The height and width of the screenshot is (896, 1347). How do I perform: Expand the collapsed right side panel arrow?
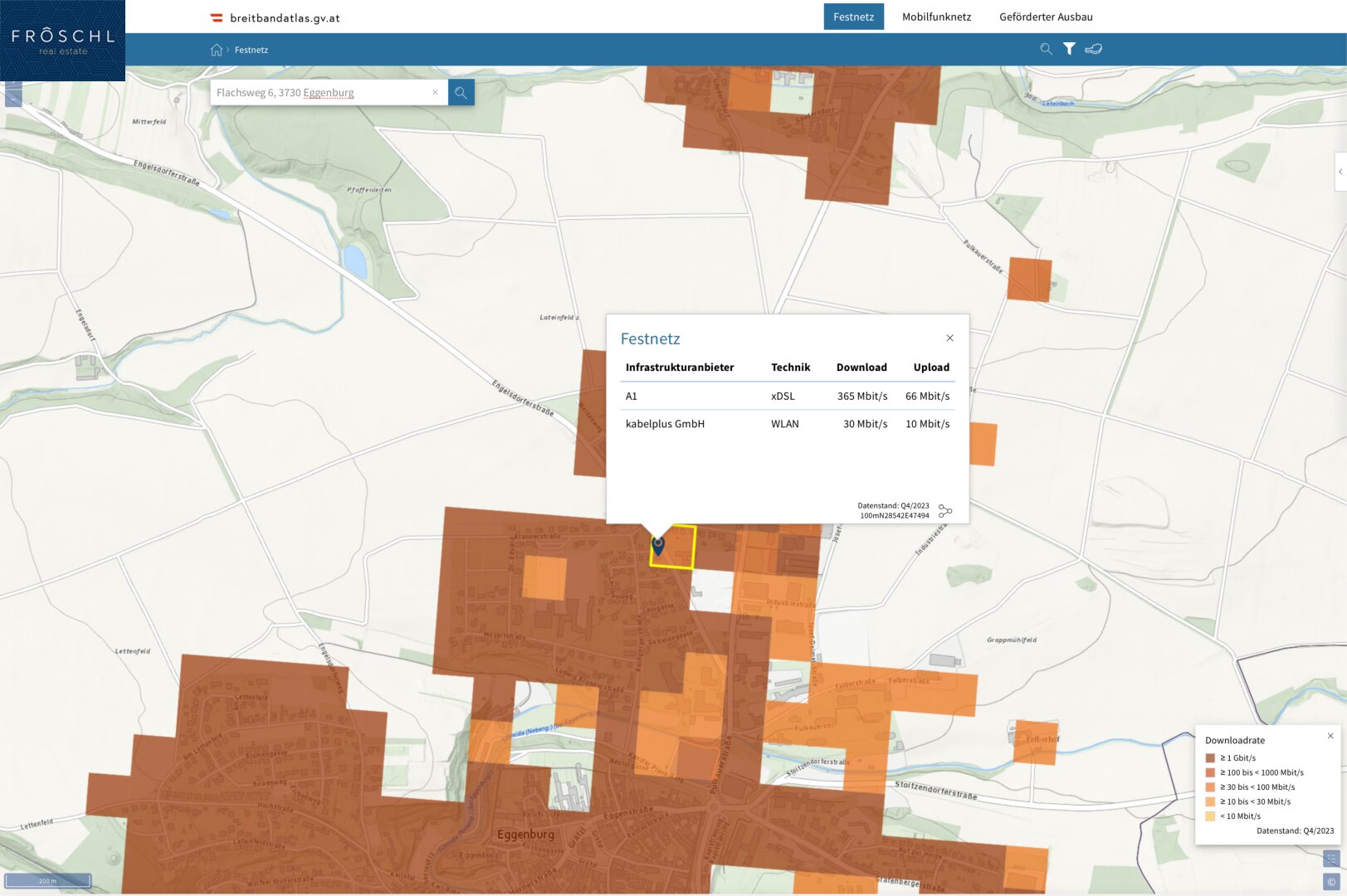[x=1340, y=172]
